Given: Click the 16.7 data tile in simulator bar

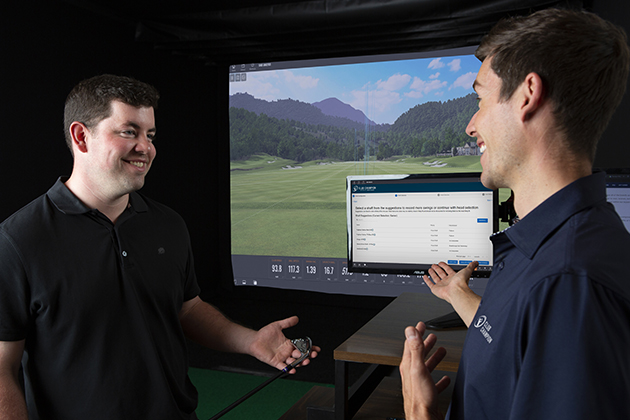Looking at the screenshot, I should point(329,270).
